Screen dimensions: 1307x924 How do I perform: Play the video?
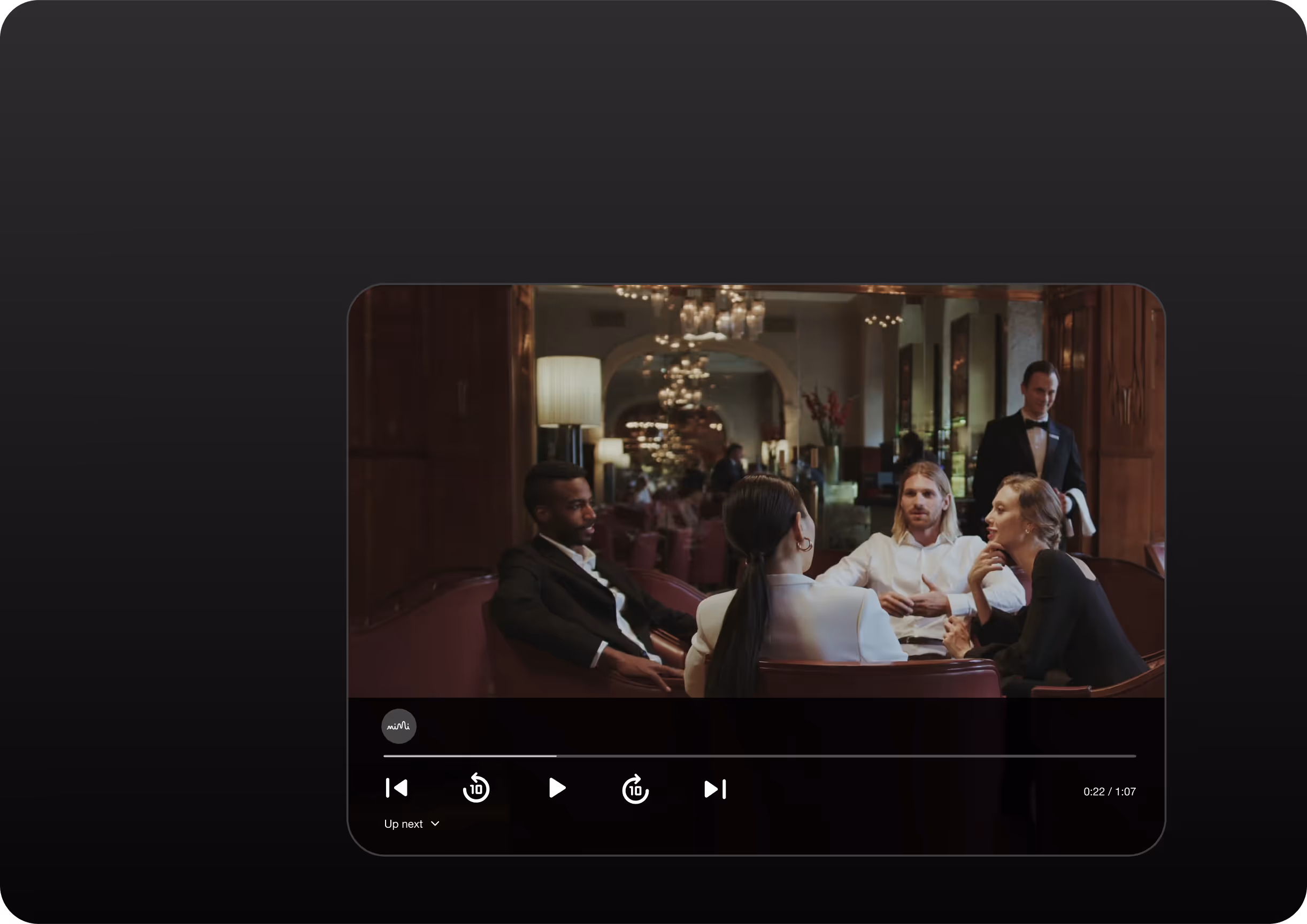(x=557, y=788)
